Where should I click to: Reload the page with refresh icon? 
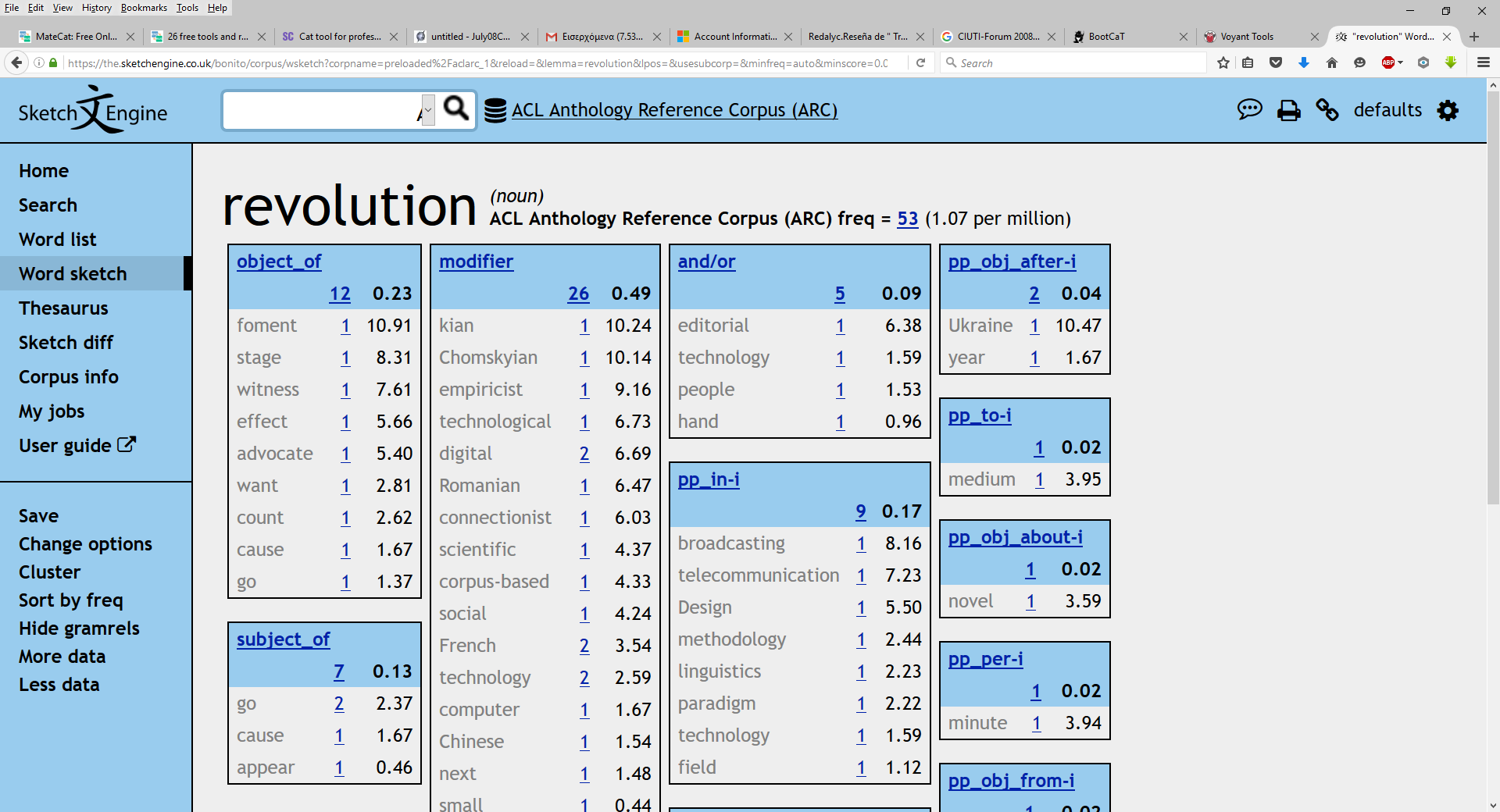tap(921, 63)
